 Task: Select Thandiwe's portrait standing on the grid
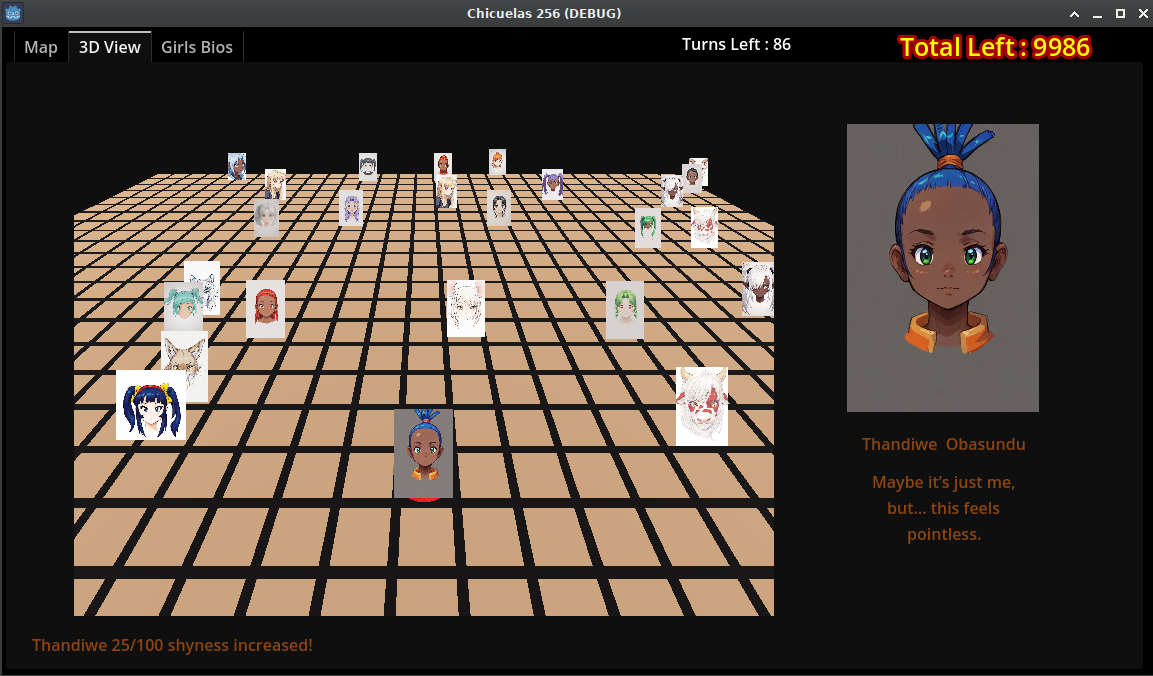point(424,453)
